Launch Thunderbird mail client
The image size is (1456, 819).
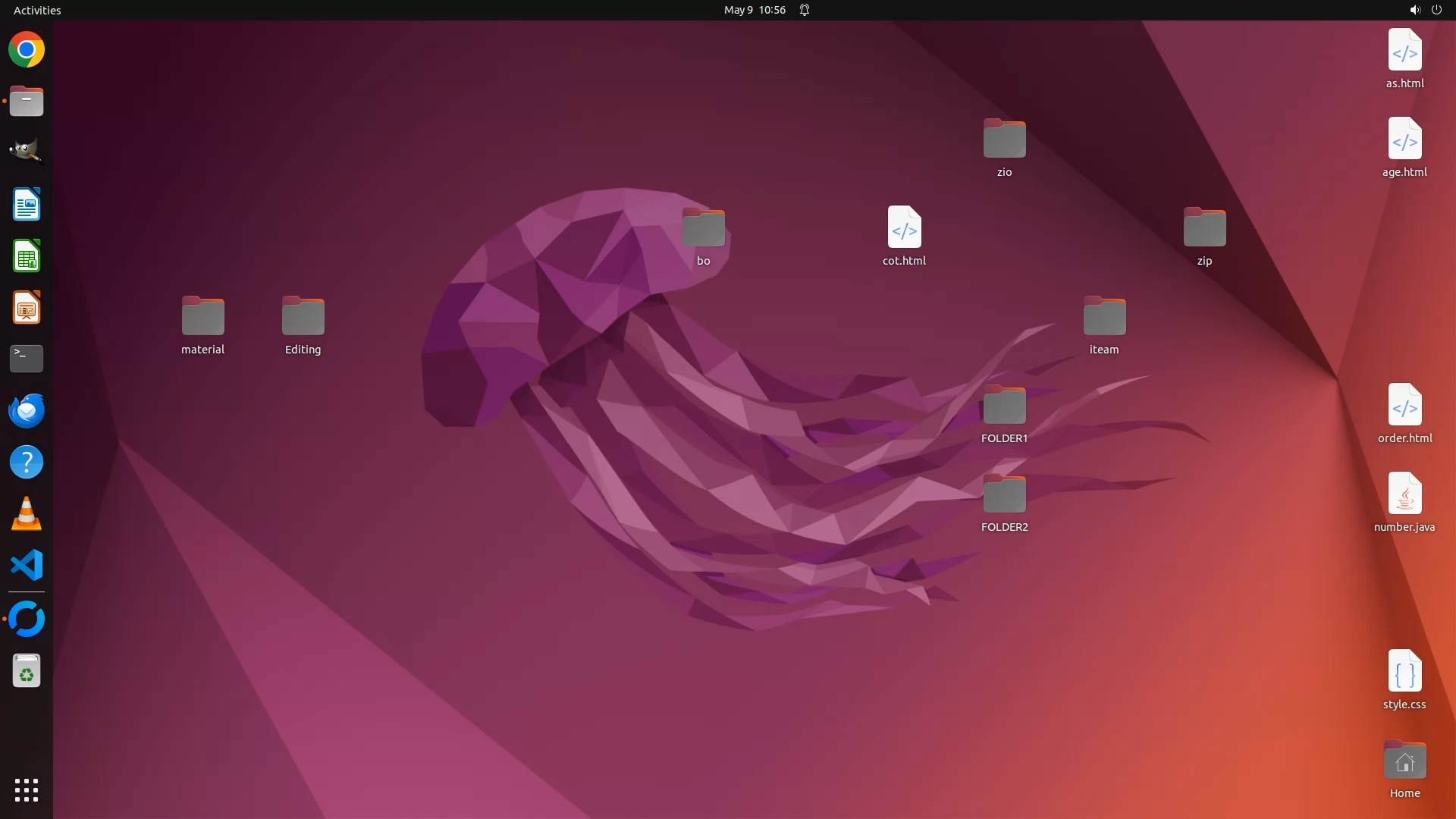pos(27,410)
